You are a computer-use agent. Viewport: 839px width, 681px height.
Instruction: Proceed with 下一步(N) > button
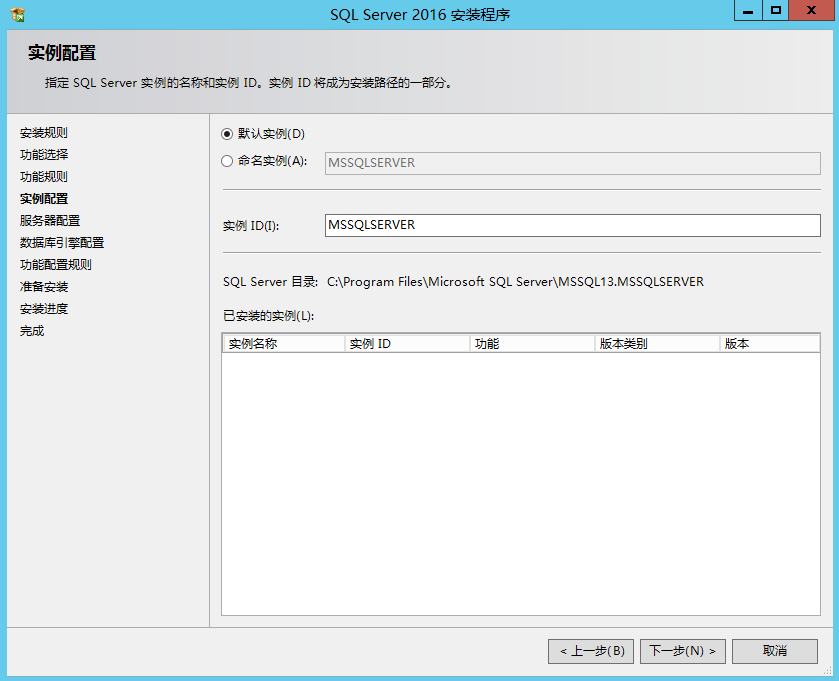(683, 651)
